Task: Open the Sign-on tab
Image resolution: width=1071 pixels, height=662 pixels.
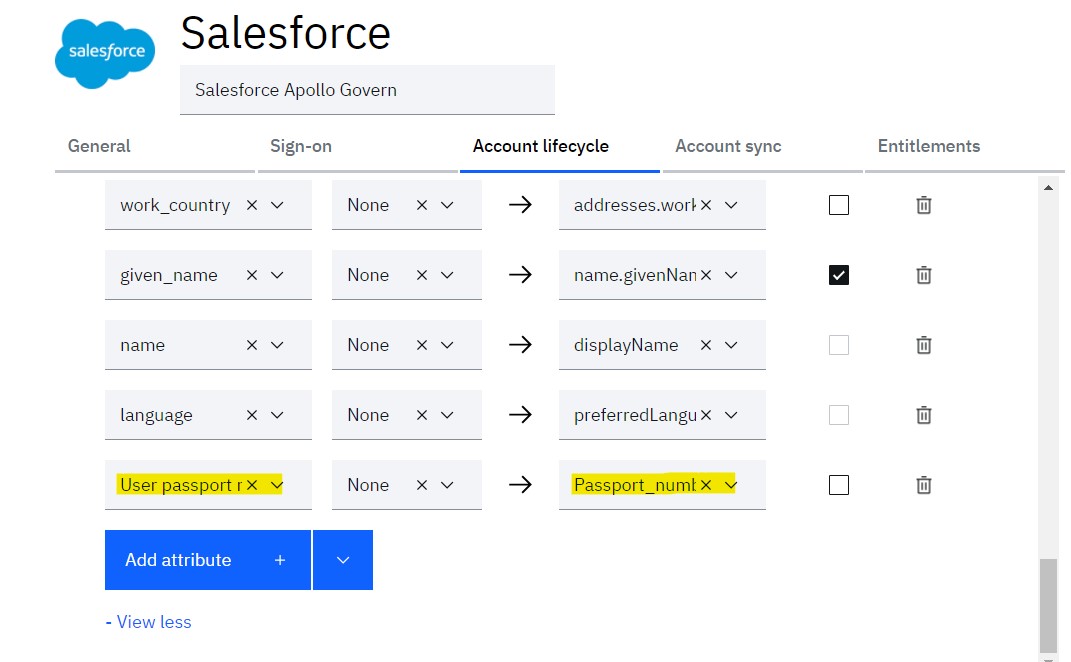Action: click(301, 146)
